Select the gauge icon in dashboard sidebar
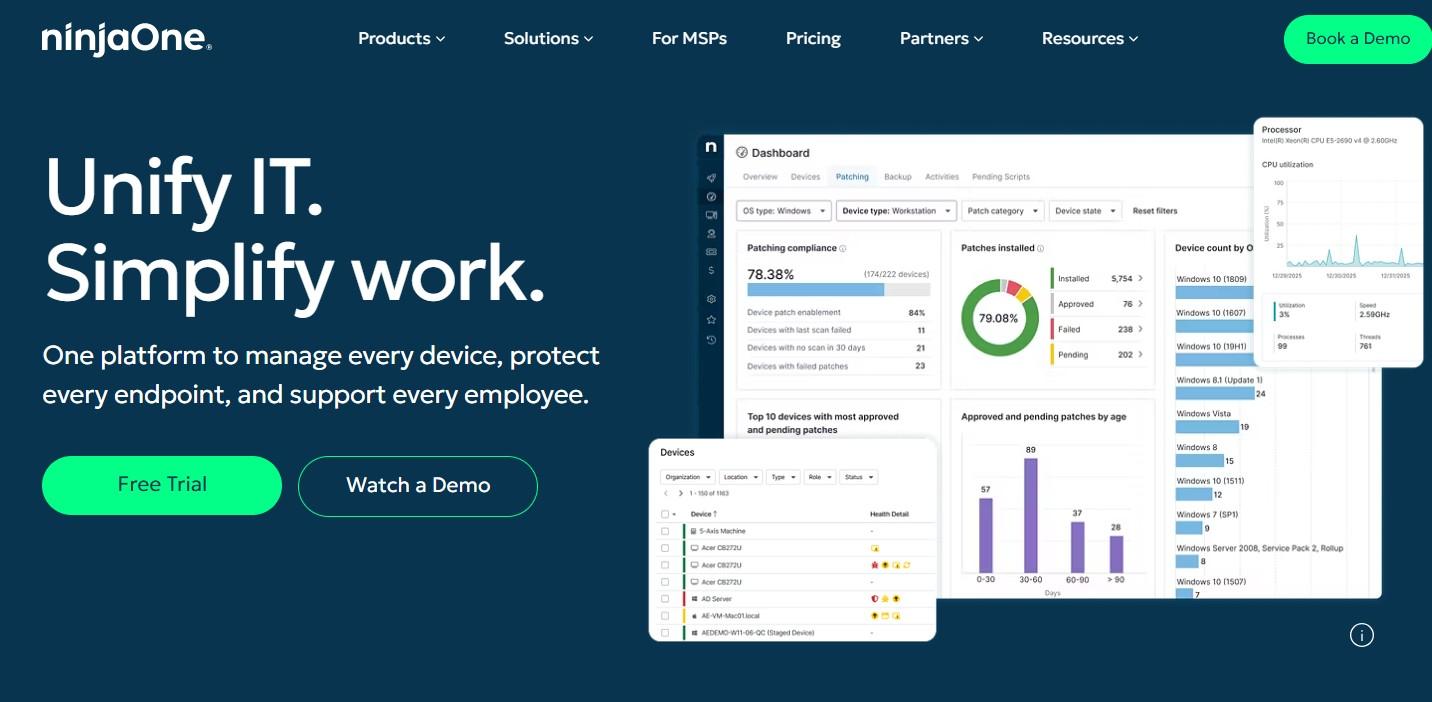The image size is (1432, 702). [x=711, y=197]
